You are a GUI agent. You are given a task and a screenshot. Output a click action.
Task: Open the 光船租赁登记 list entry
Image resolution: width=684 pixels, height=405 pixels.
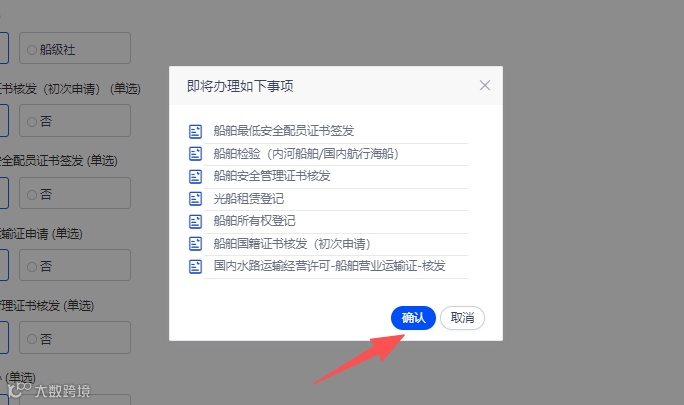[249, 199]
